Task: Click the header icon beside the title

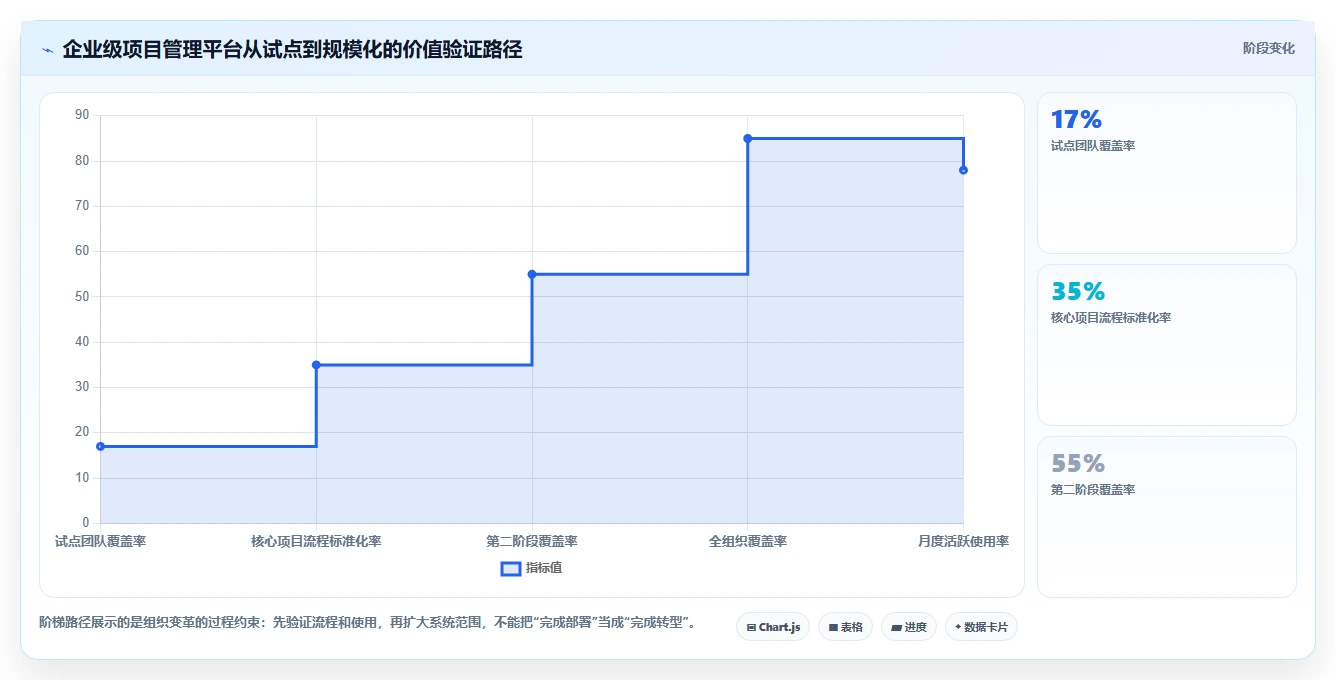Action: click(x=47, y=50)
